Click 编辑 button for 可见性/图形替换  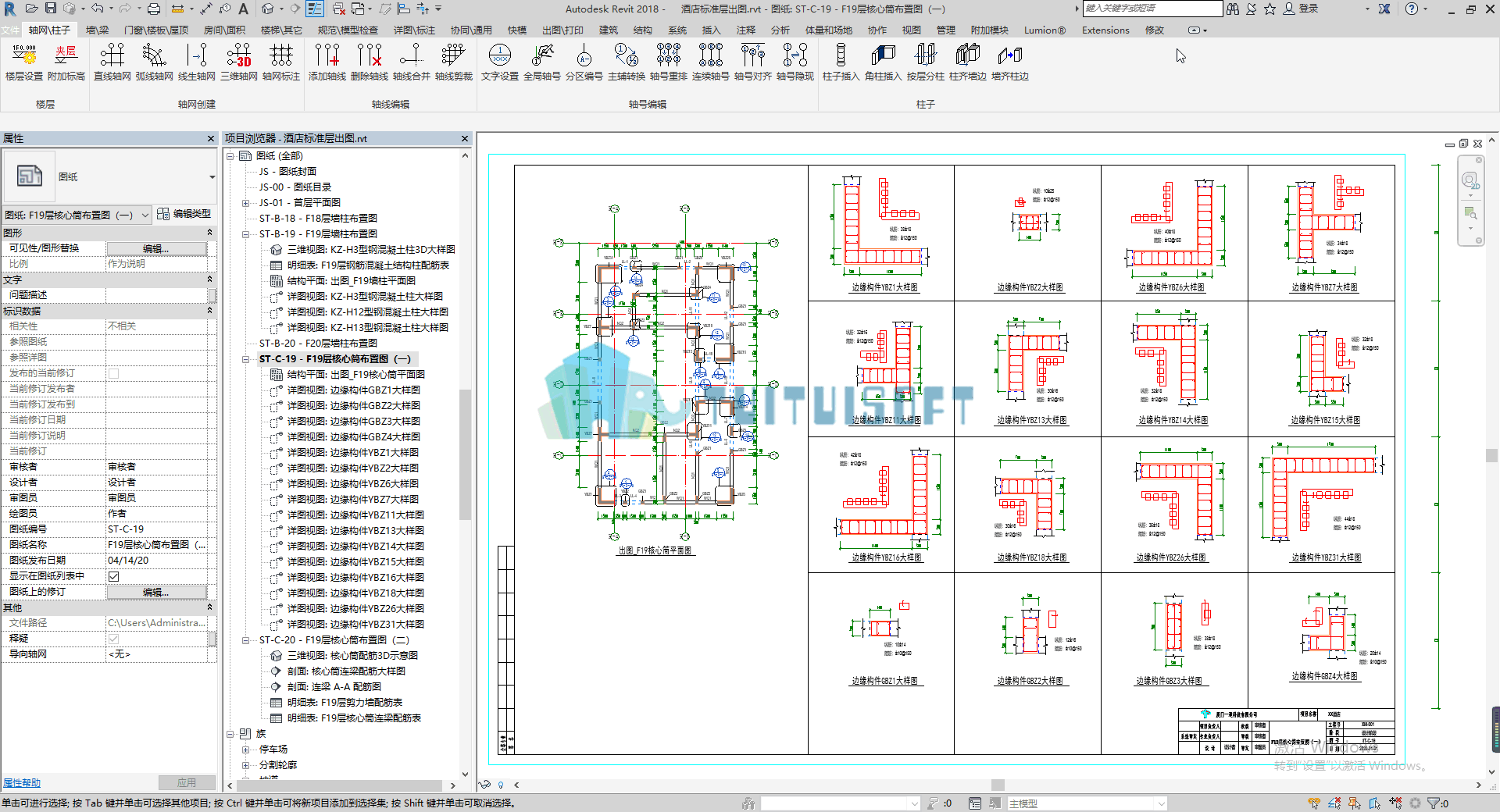156,248
